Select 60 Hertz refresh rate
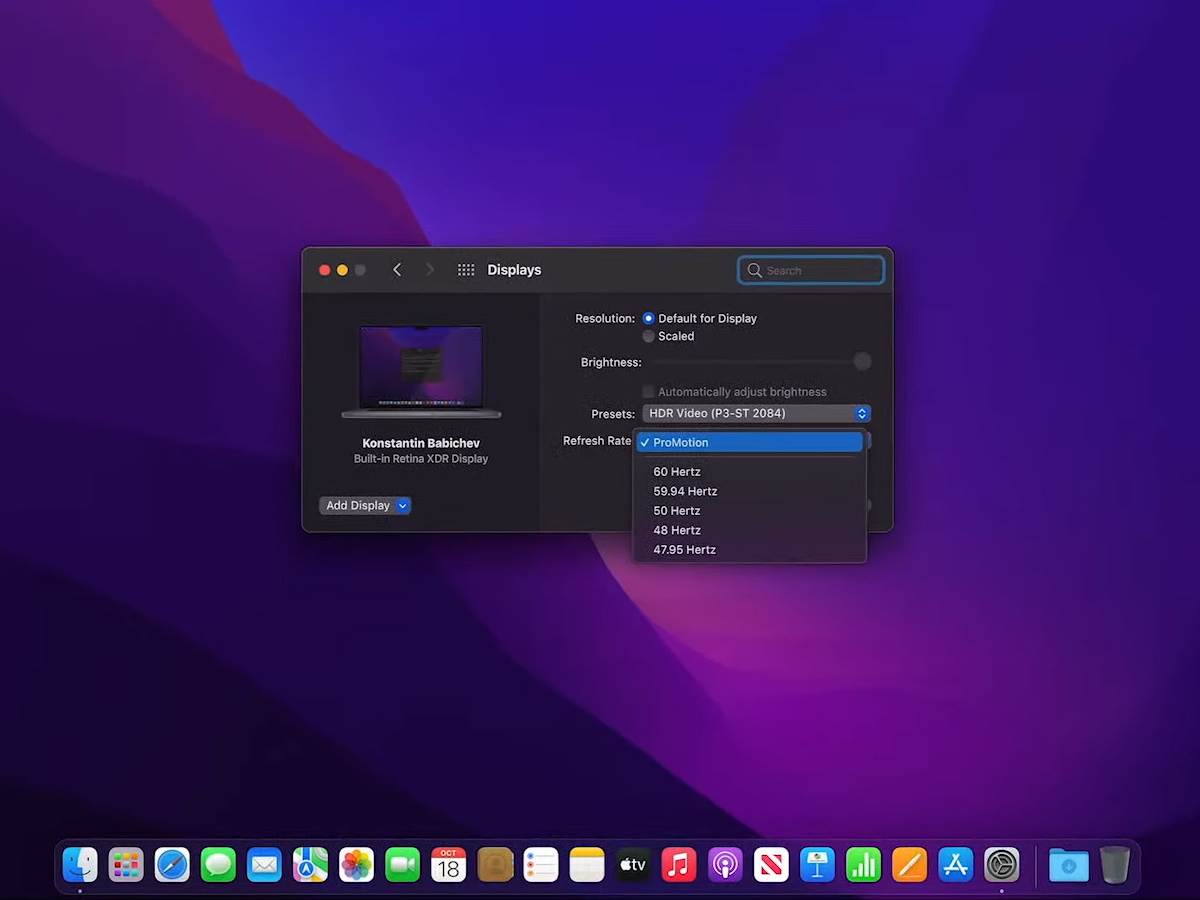 (x=677, y=471)
